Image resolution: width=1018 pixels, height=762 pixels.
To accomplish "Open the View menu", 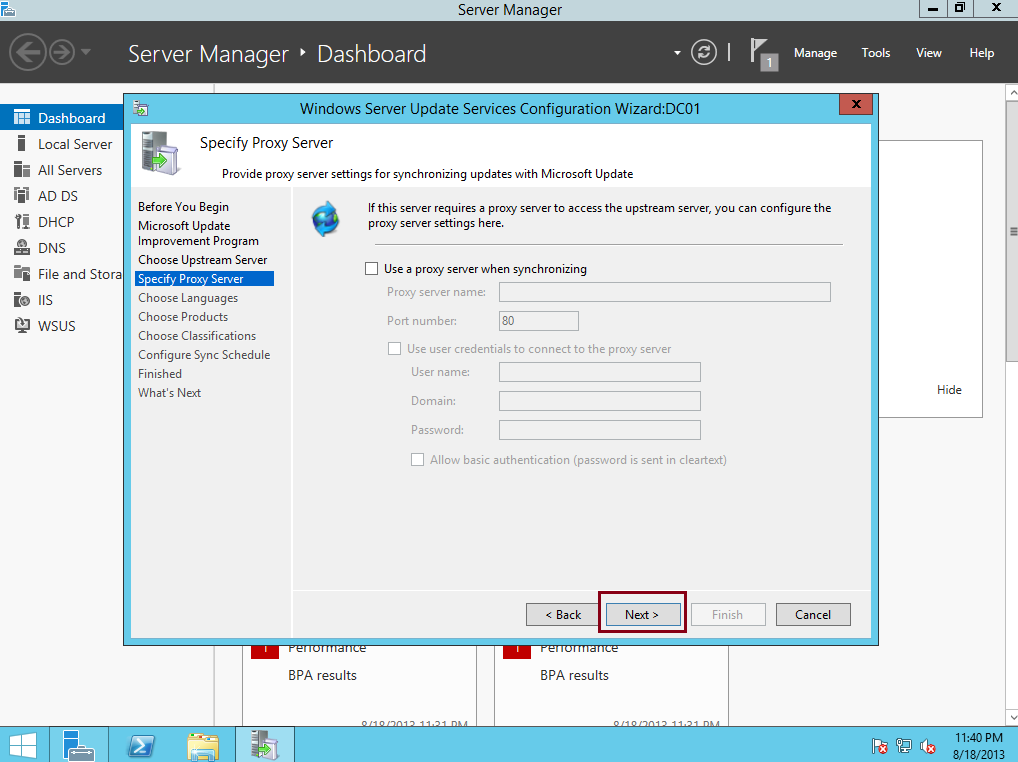I will point(928,52).
